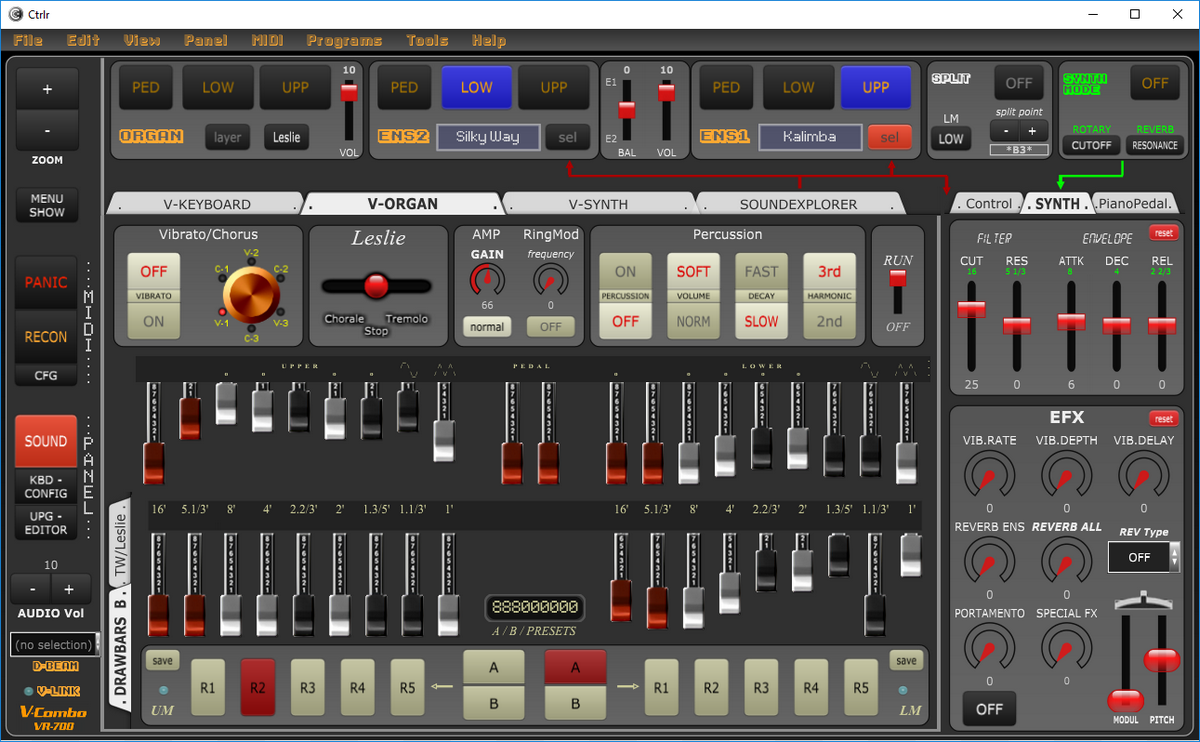Adjust the filter CUT slider
The width and height of the screenshot is (1200, 742).
click(x=970, y=325)
